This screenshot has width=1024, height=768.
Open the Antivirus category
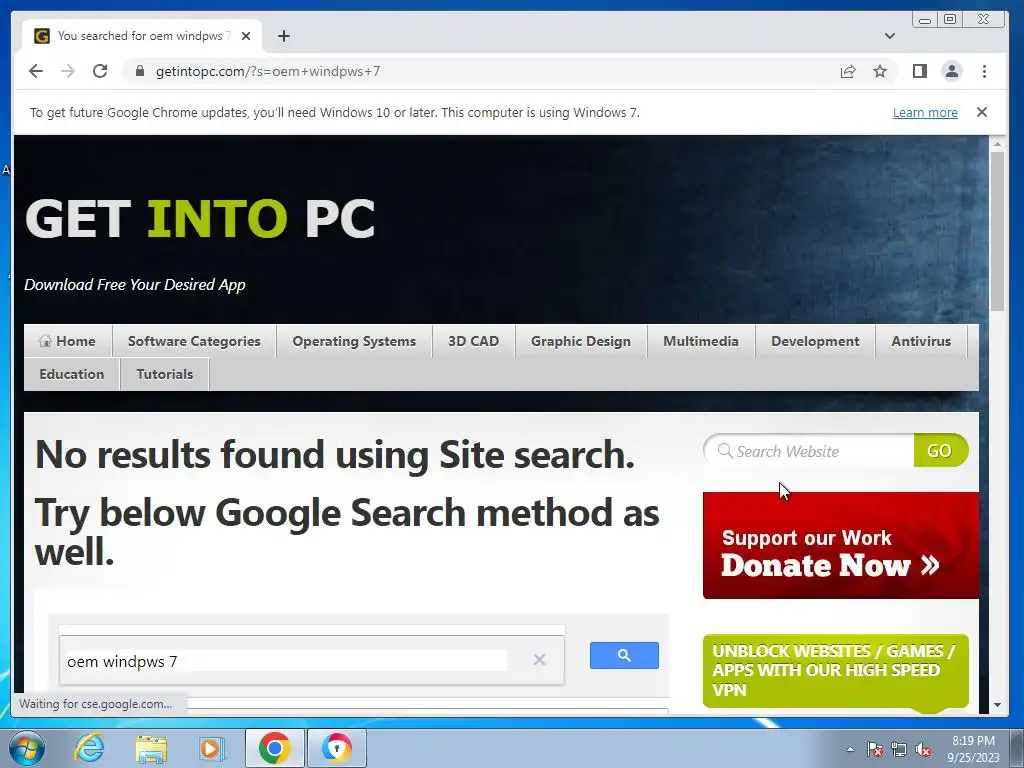[x=921, y=341]
